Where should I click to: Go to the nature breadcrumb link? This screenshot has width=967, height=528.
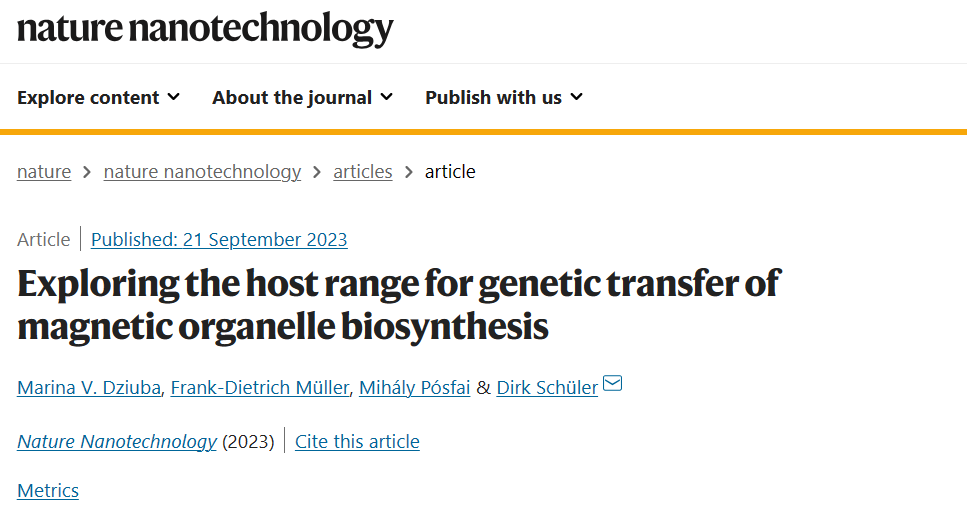44,171
